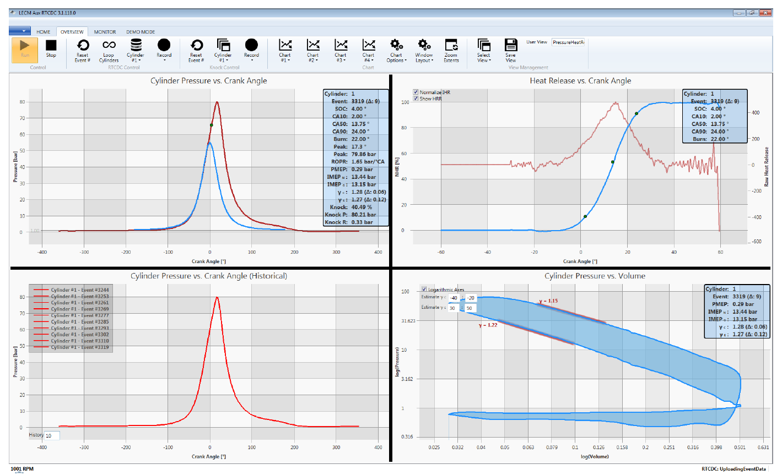This screenshot has height=475, width=782.
Task: Click the γ = 1.15 label on PV chart
Action: tap(548, 301)
